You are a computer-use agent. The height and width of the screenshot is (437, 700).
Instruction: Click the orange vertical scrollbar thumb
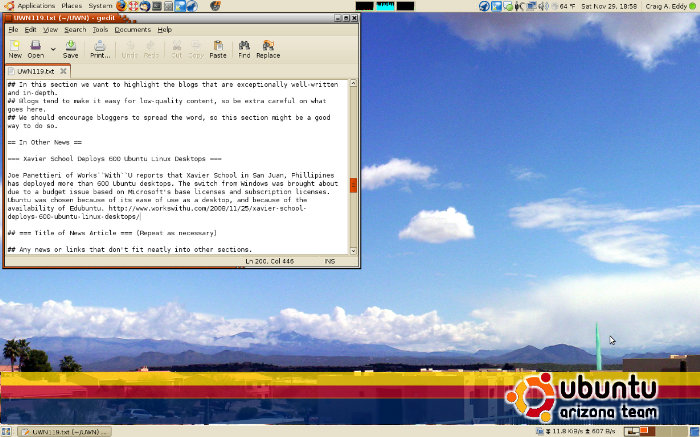(352, 187)
